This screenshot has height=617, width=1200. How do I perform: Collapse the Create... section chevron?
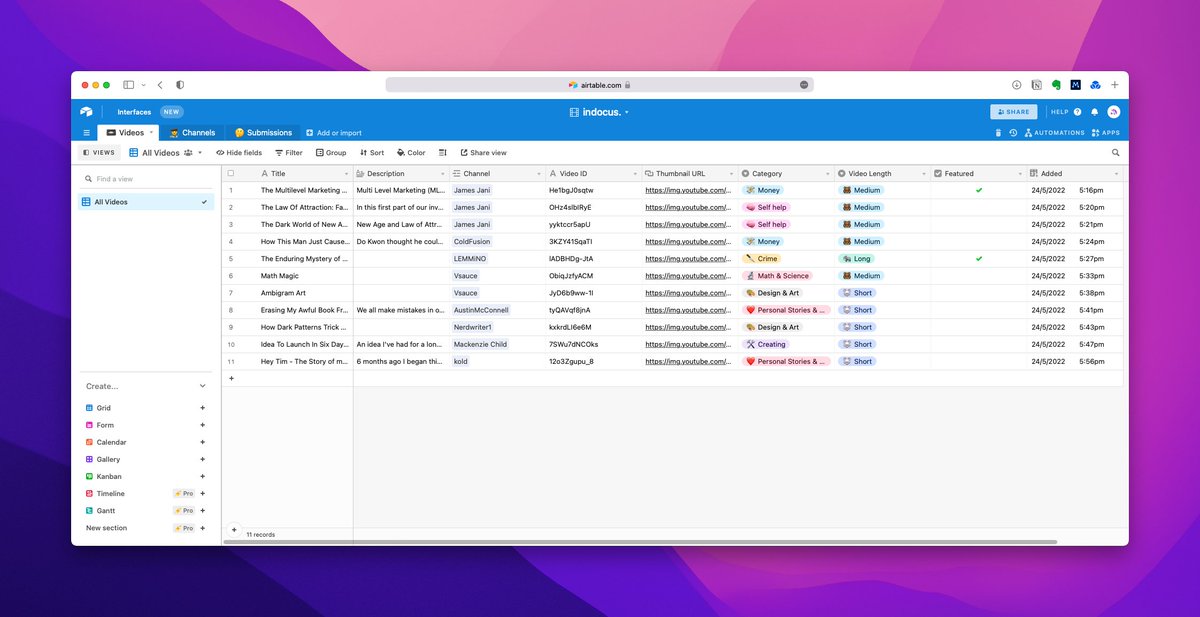[202, 386]
